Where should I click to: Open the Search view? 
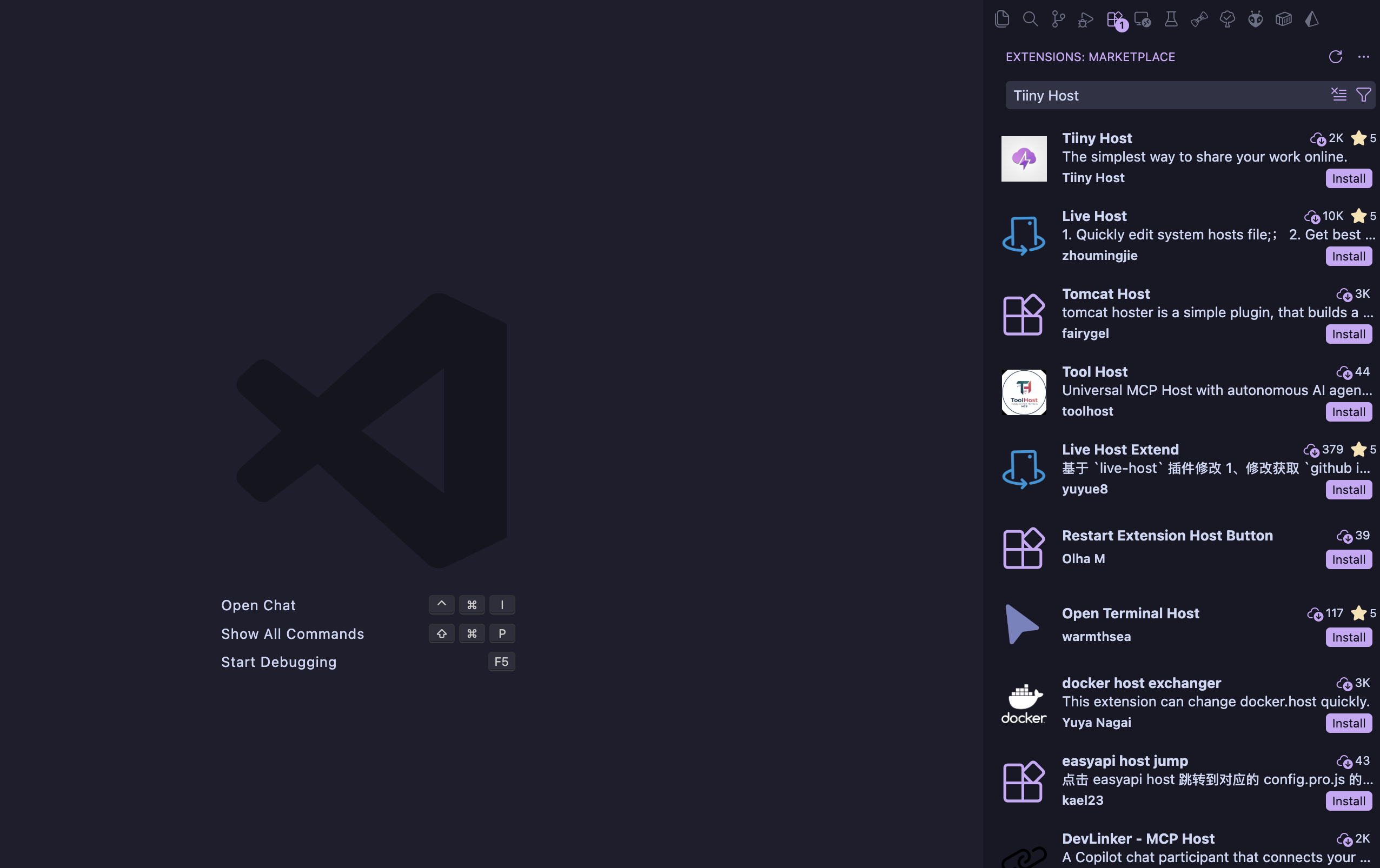pyautogui.click(x=1030, y=19)
